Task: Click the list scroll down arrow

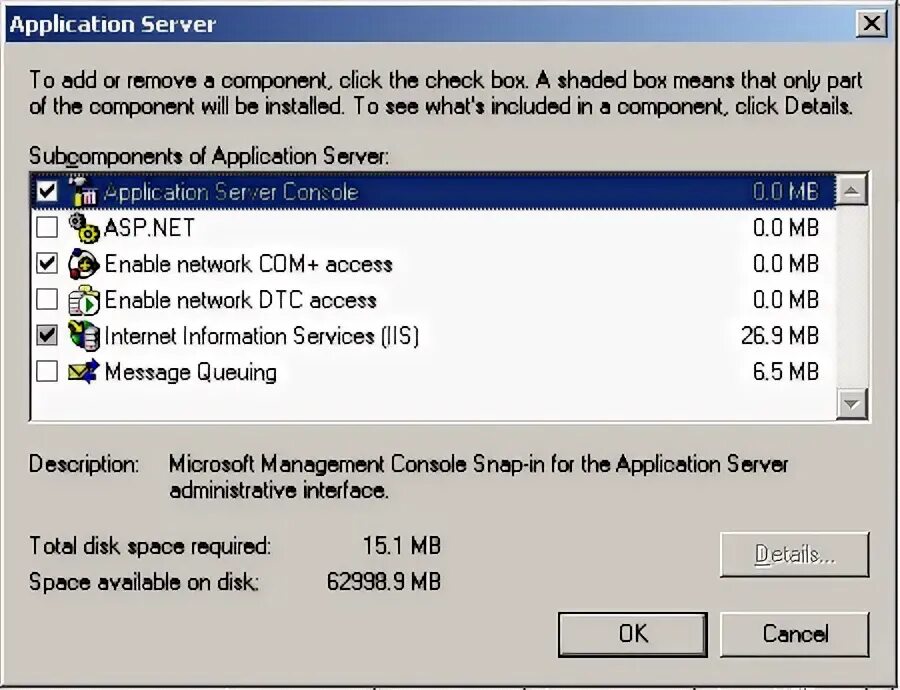Action: click(x=852, y=404)
